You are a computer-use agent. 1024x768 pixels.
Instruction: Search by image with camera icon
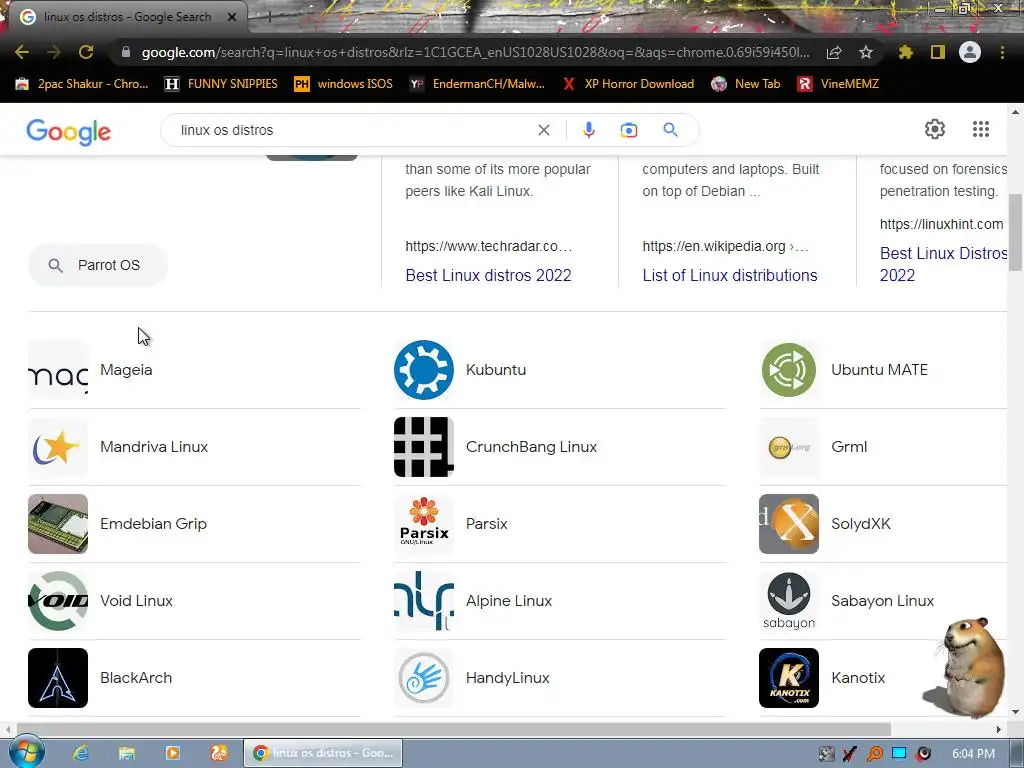629,130
